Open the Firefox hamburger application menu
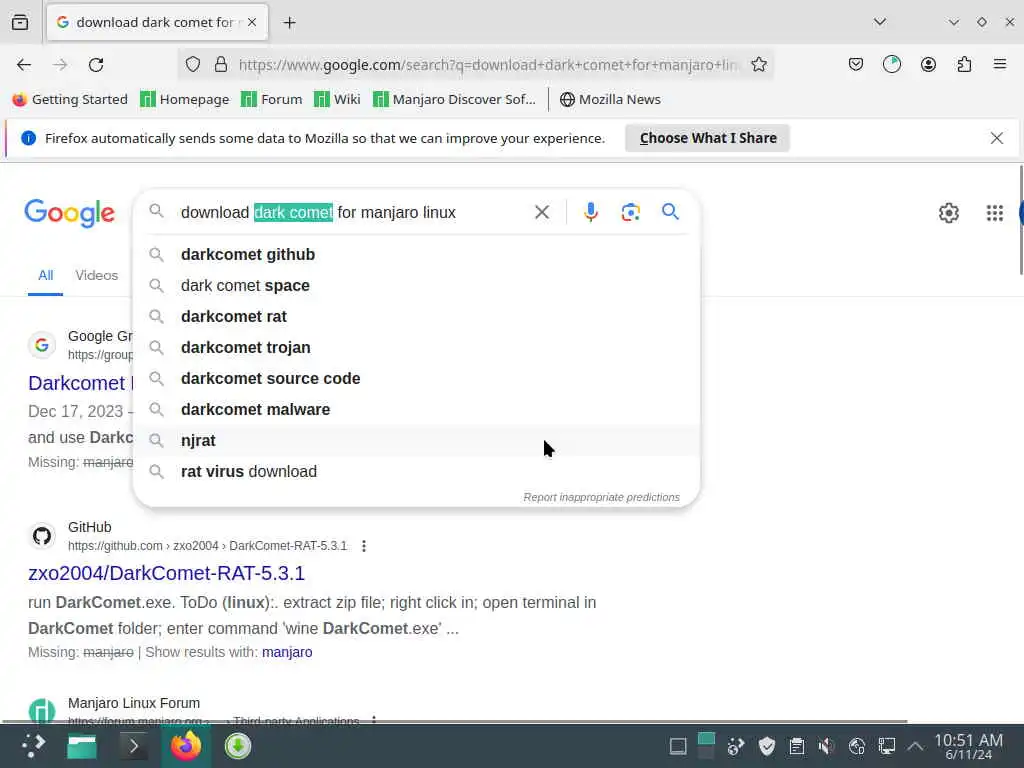This screenshot has height=768, width=1024. coord(1000,64)
